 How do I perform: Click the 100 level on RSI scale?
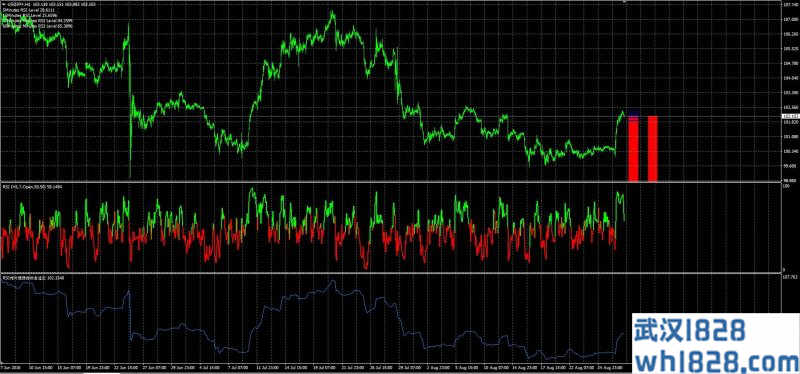pyautogui.click(x=786, y=186)
